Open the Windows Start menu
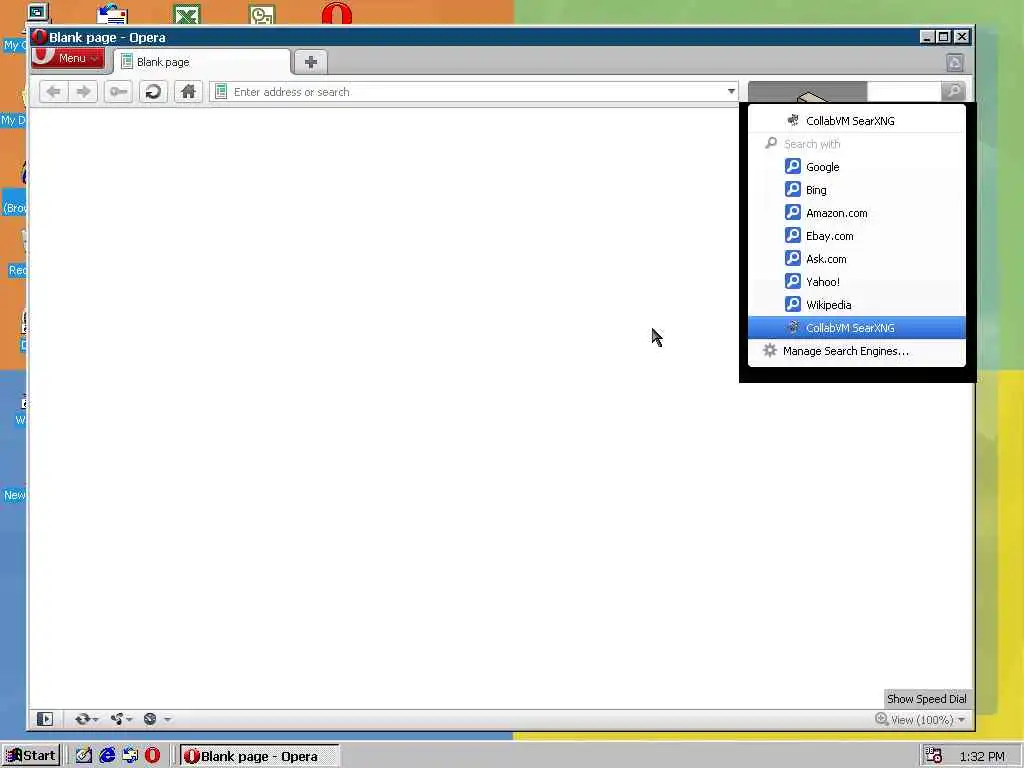Screen dimensions: 1024x768 coord(31,756)
